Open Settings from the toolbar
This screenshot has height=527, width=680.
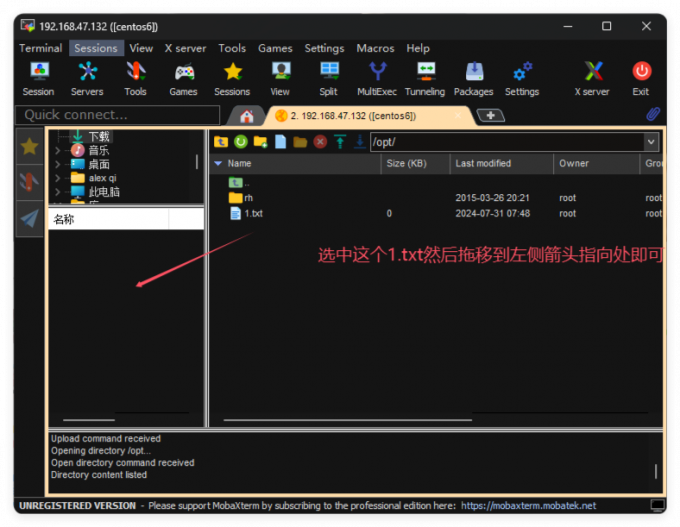point(522,79)
